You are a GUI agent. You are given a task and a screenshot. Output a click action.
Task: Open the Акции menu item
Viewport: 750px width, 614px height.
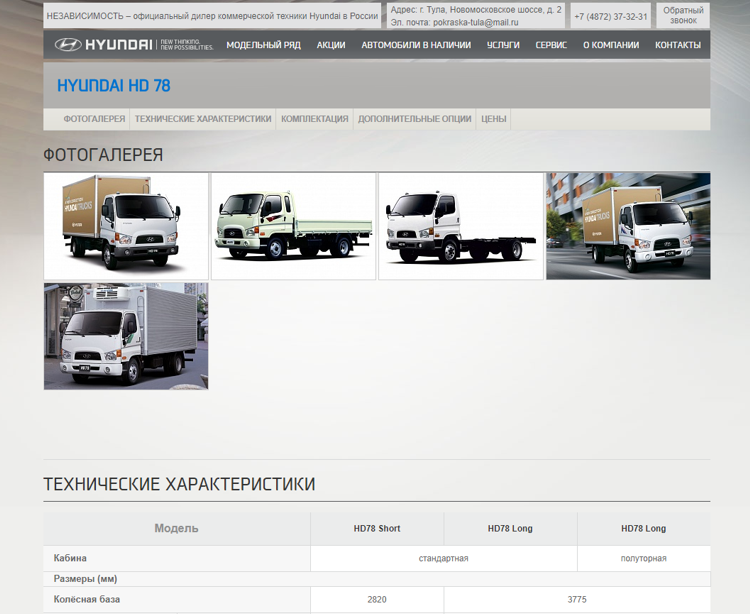(331, 45)
